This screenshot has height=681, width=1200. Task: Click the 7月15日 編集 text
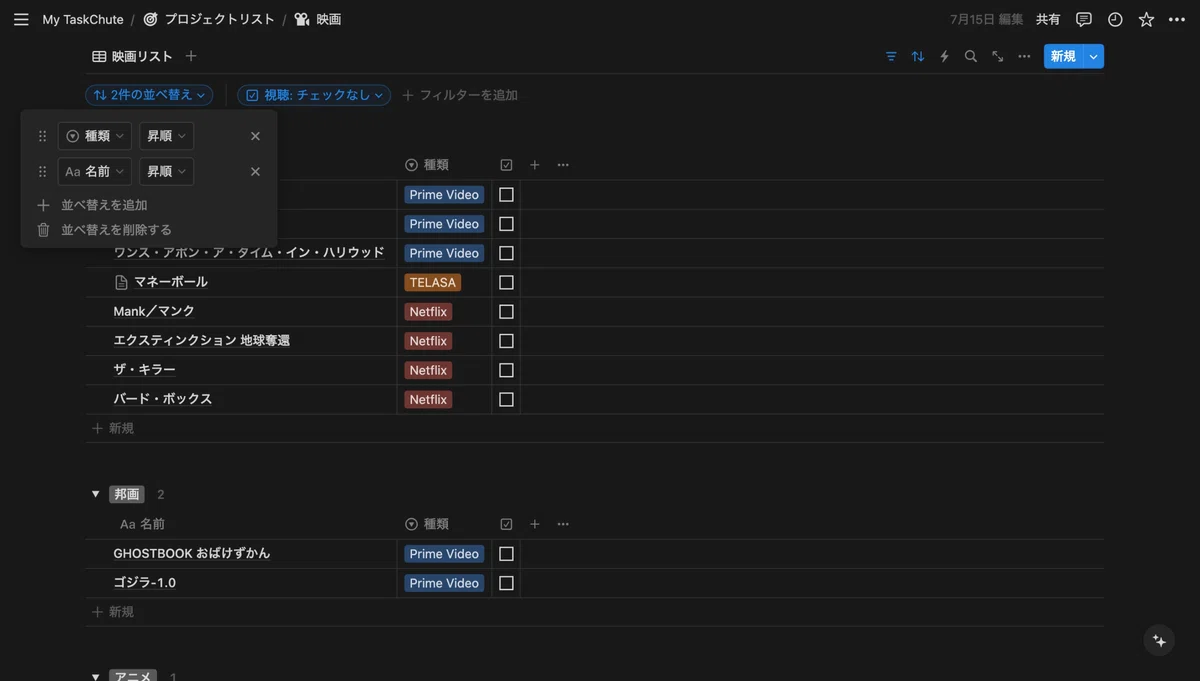point(986,19)
